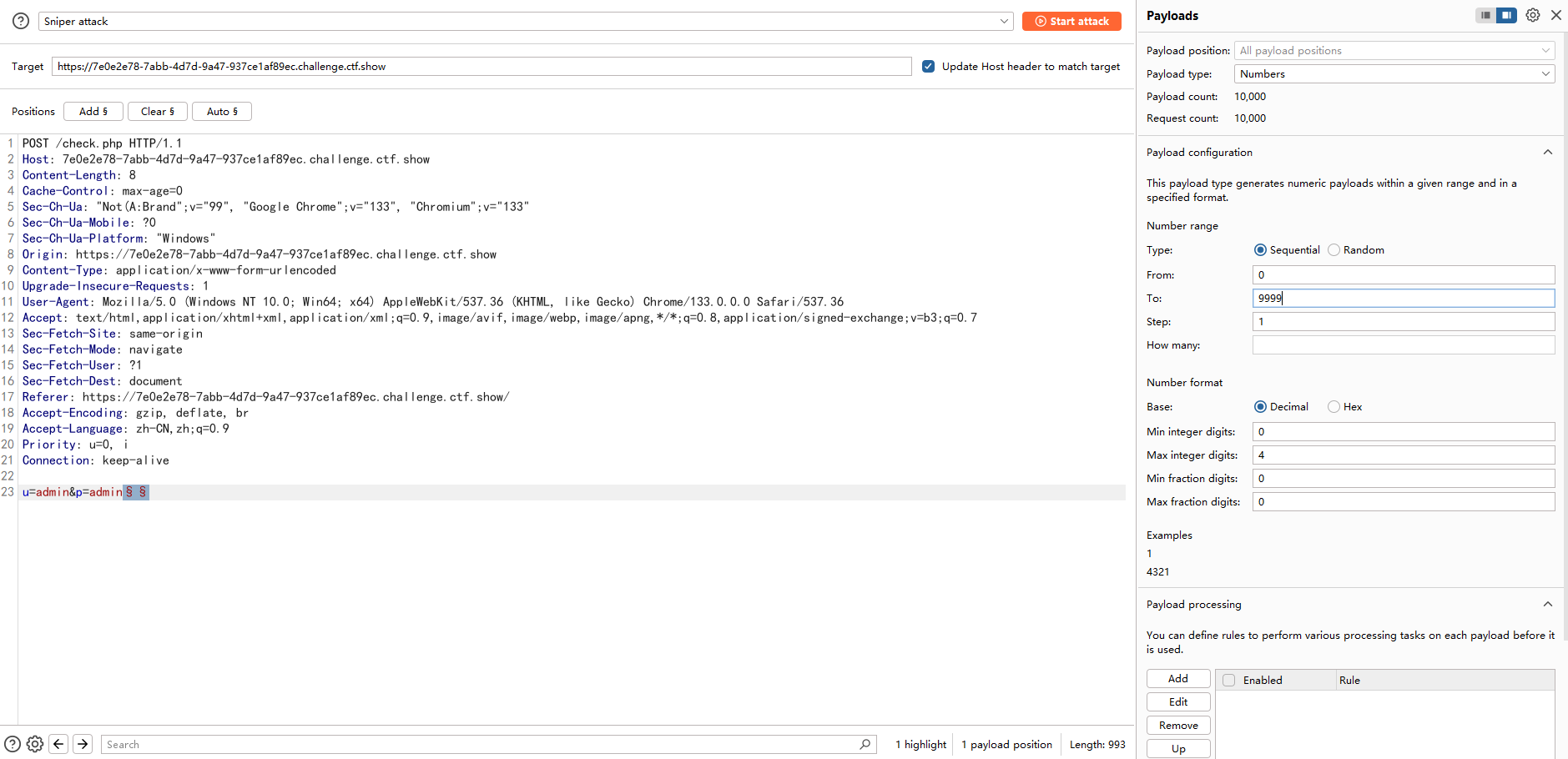Choose Hex as the number base

(x=1334, y=407)
